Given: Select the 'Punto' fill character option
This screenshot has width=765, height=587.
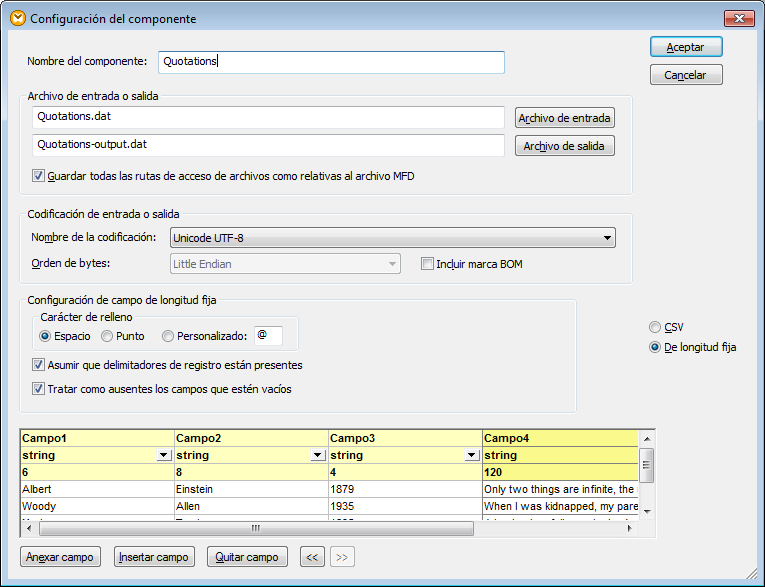Looking at the screenshot, I should pyautogui.click(x=108, y=336).
